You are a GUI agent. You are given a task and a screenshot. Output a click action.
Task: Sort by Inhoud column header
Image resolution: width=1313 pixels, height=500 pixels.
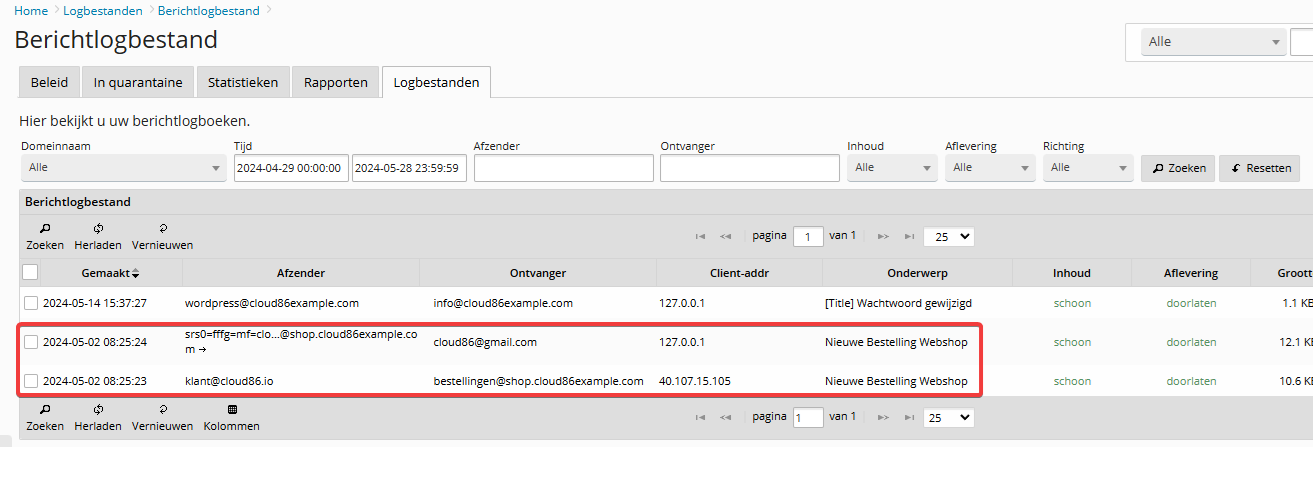(1072, 273)
